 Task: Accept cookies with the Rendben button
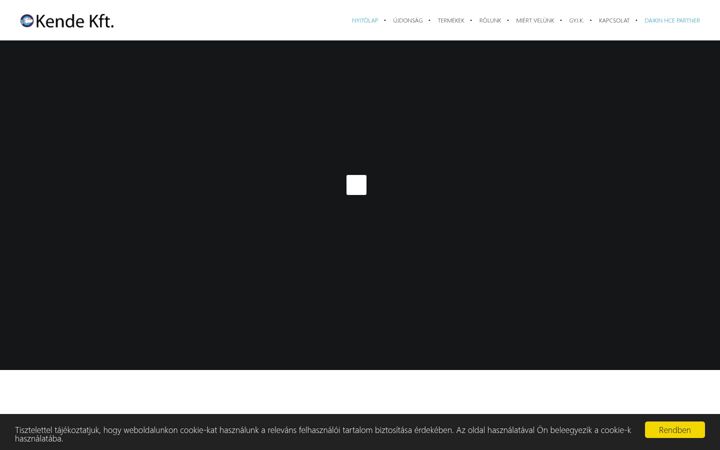(x=675, y=430)
